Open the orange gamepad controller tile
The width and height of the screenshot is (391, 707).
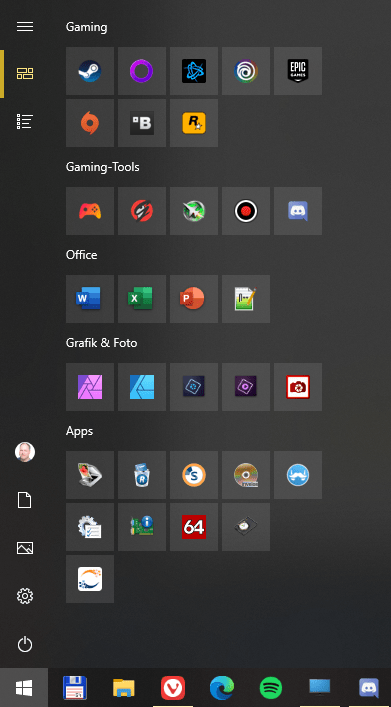coord(90,211)
